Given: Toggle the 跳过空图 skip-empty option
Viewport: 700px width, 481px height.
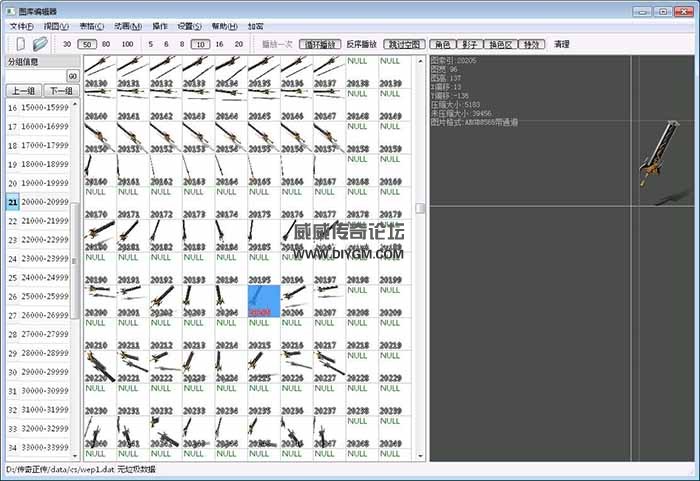Looking at the screenshot, I should tap(404, 44).
